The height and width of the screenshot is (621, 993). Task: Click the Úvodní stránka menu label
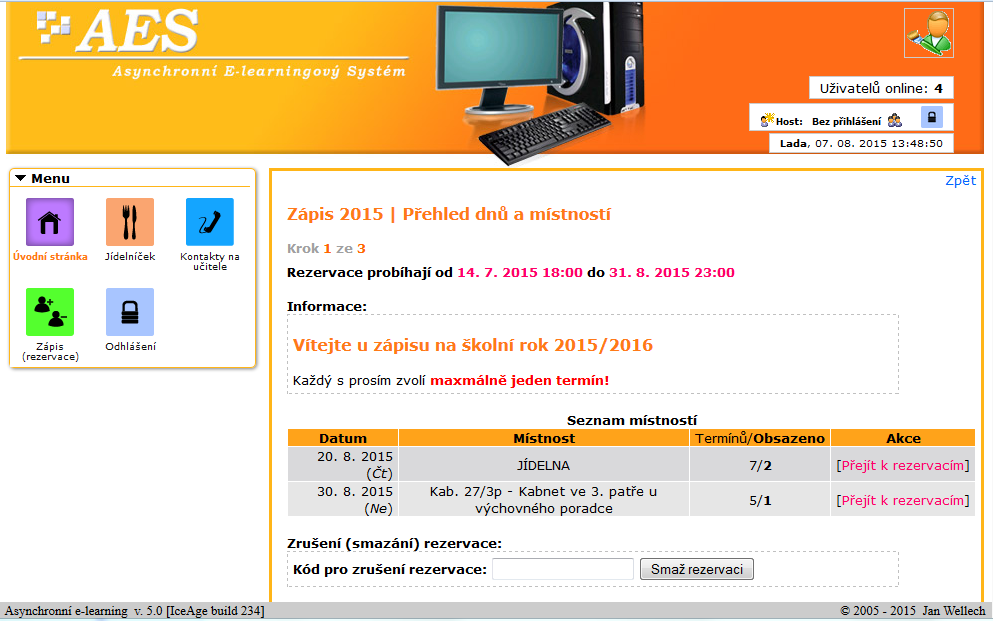pyautogui.click(x=50, y=256)
